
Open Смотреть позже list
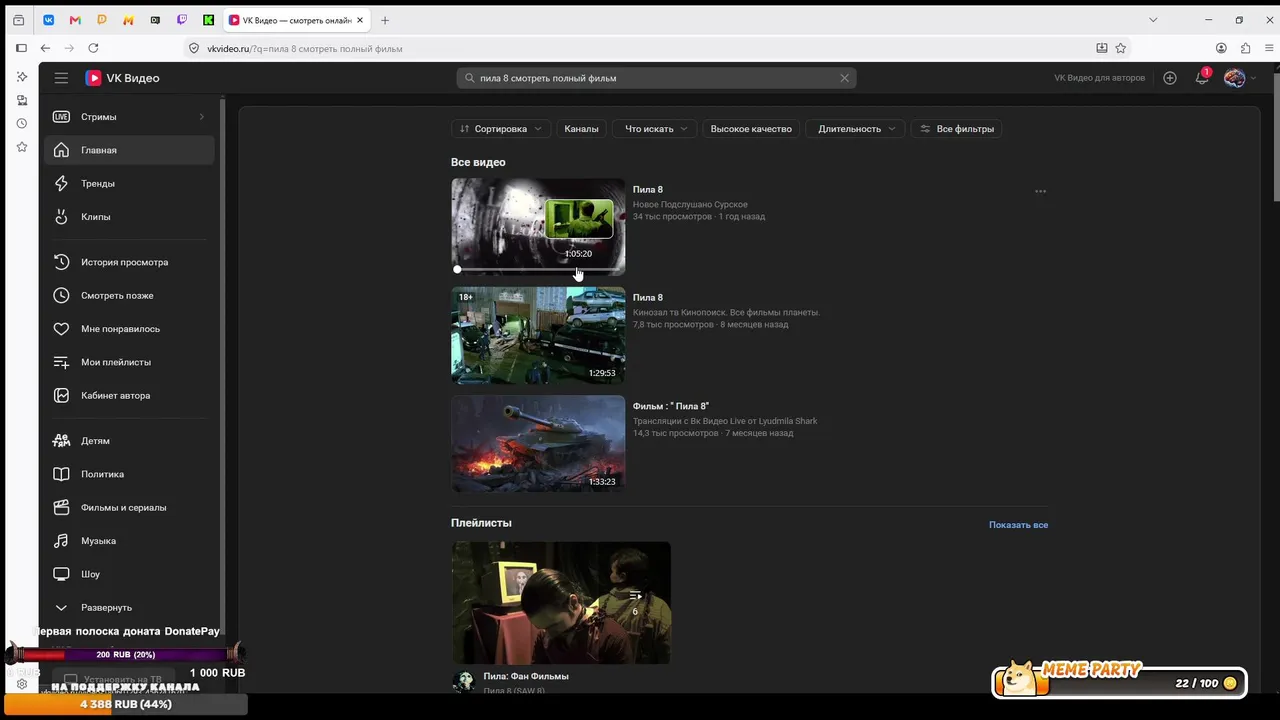coord(129,296)
